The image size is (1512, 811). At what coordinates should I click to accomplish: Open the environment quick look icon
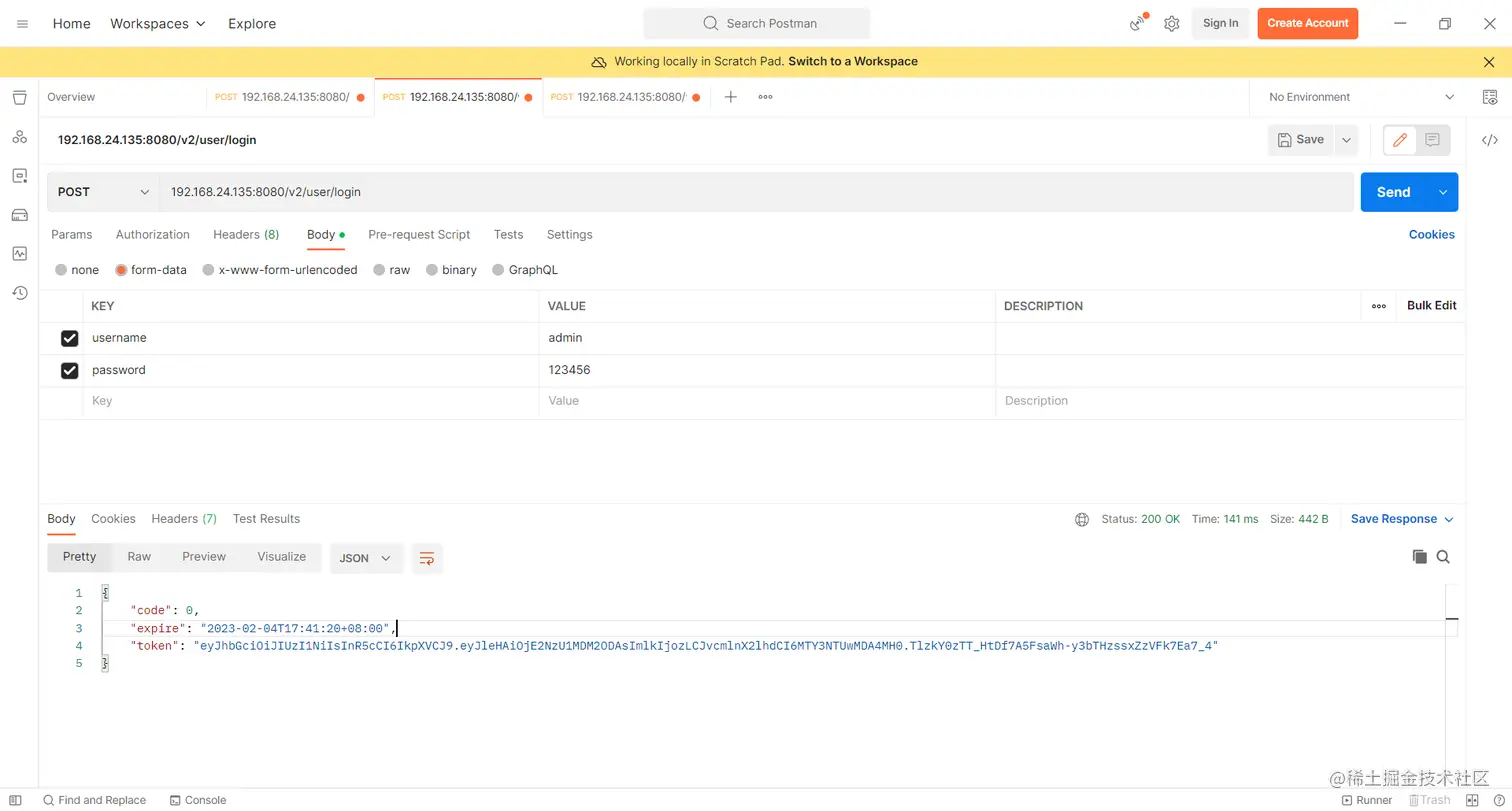(x=1490, y=97)
